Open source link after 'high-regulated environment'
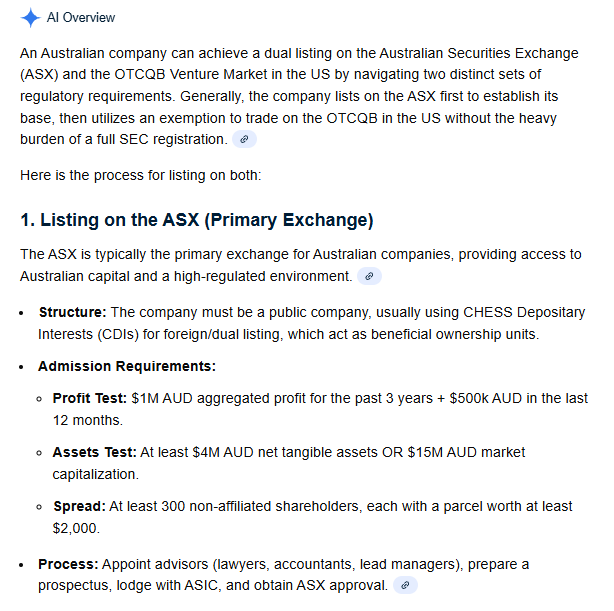Screen dimensions: 614x611 pyautogui.click(x=369, y=276)
